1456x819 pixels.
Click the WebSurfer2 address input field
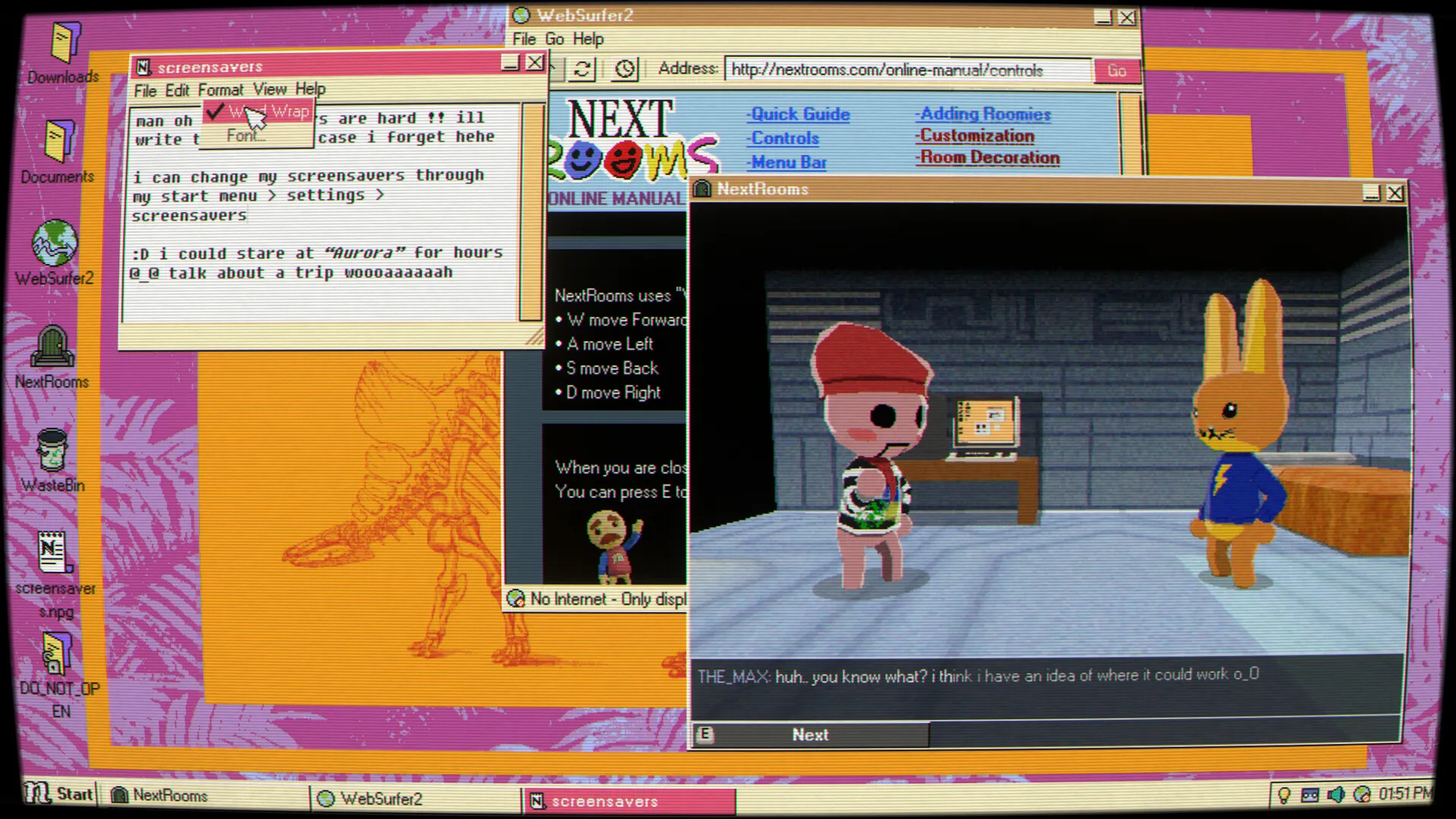coord(907,71)
